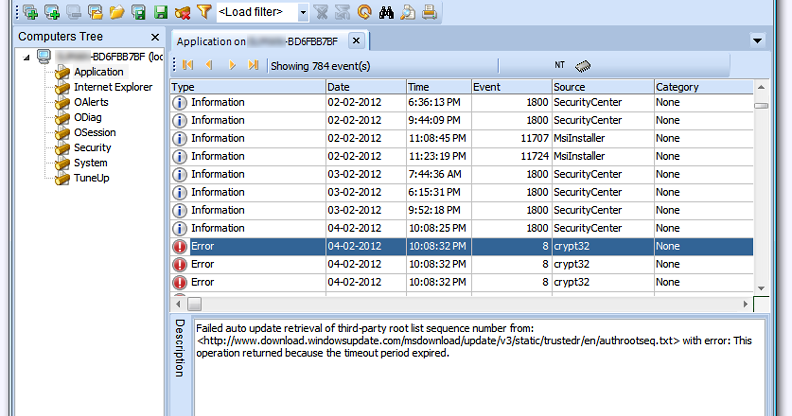Open Find with the binoculars icon
The width and height of the screenshot is (792, 416).
(386, 12)
